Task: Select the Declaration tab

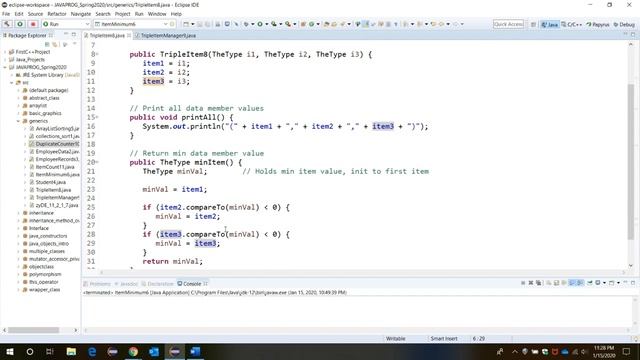Action: pos(157,284)
